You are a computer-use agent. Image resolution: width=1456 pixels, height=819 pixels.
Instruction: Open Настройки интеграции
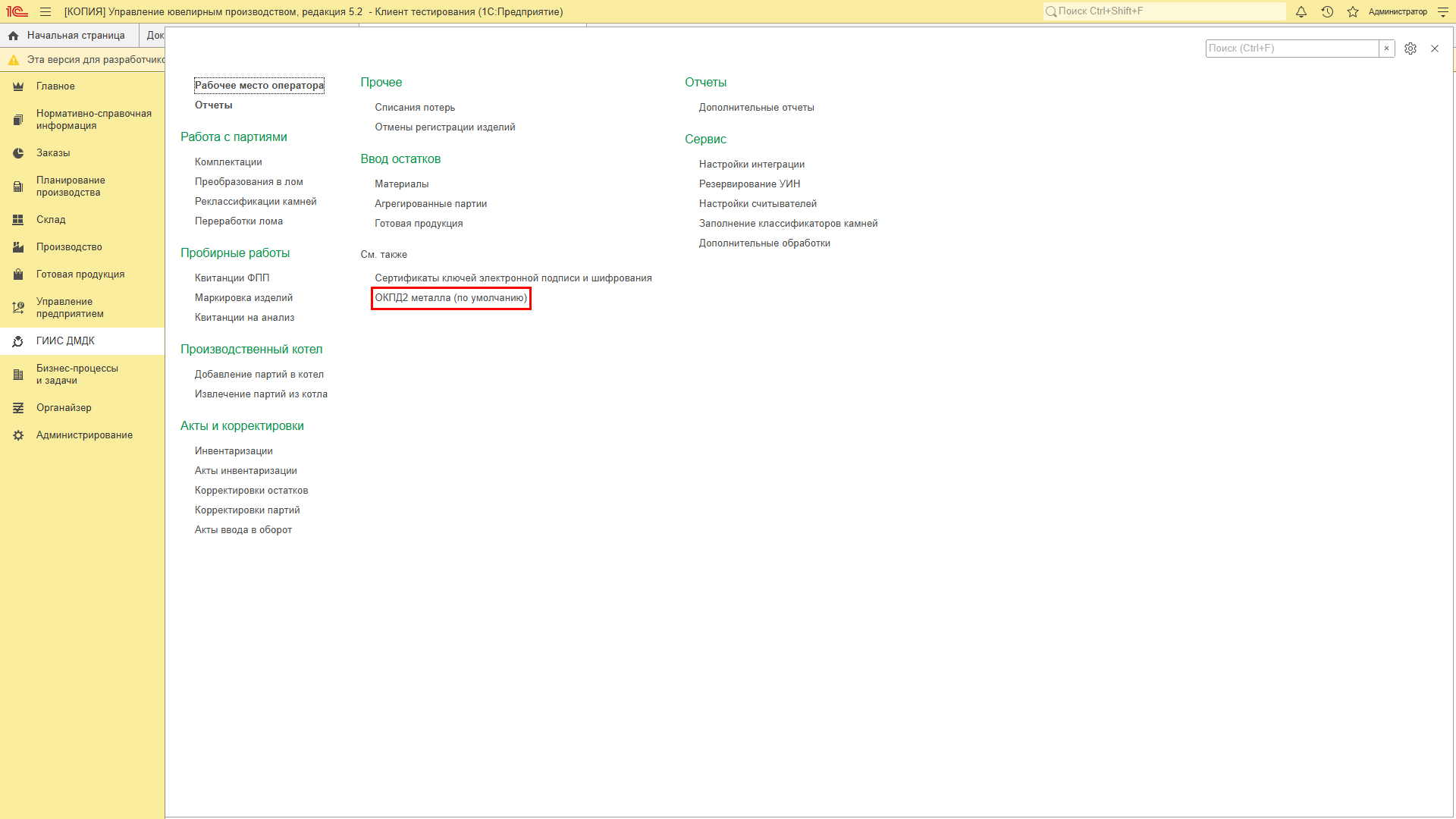752,165
